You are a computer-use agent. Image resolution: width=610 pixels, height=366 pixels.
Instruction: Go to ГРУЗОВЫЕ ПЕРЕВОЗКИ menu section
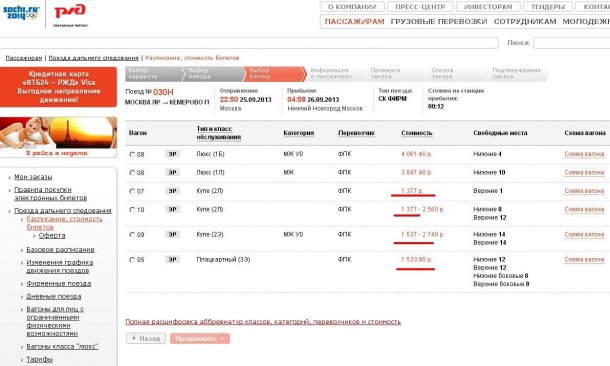coord(439,22)
